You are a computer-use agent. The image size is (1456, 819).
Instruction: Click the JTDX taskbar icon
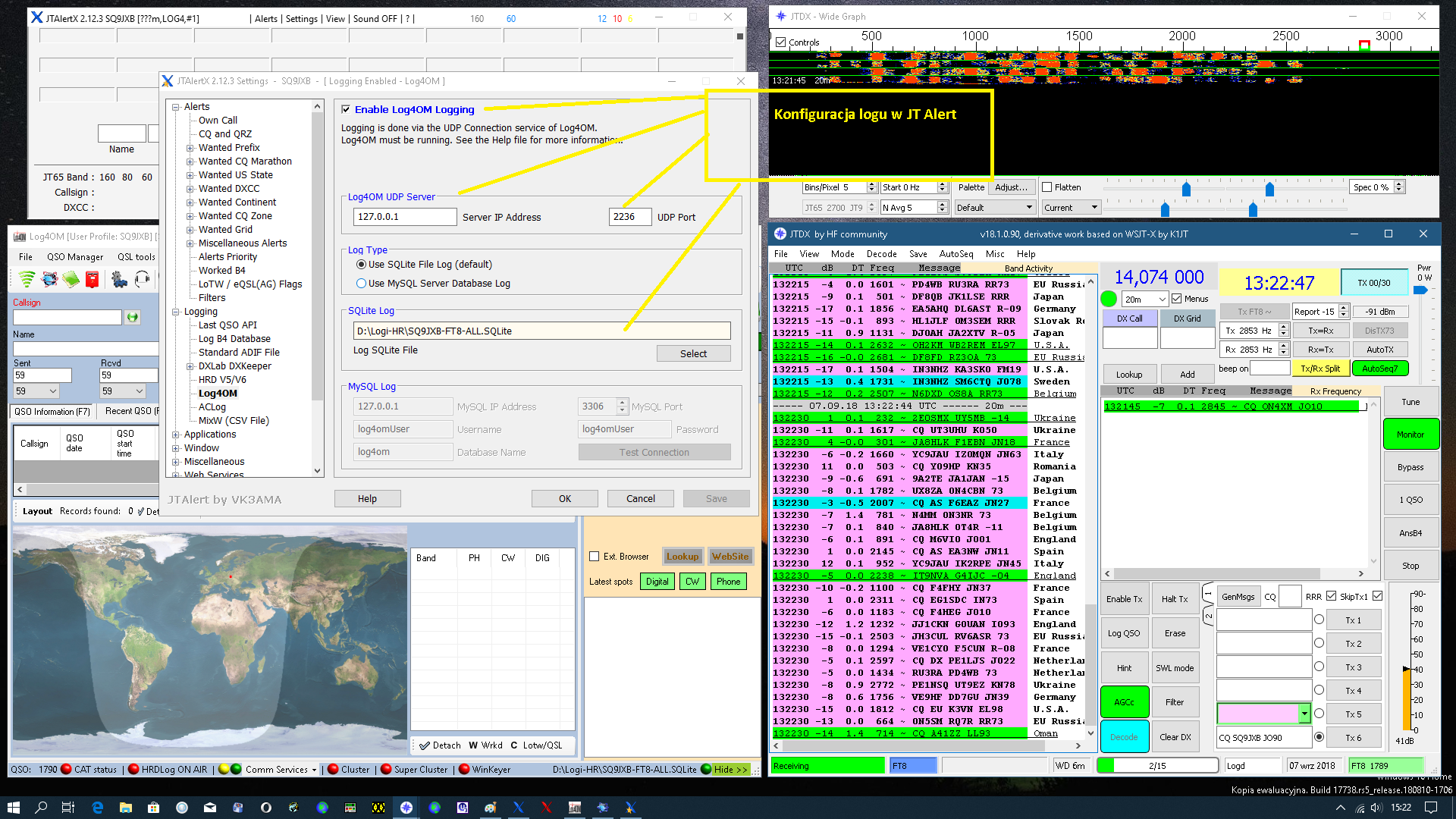pos(406,808)
